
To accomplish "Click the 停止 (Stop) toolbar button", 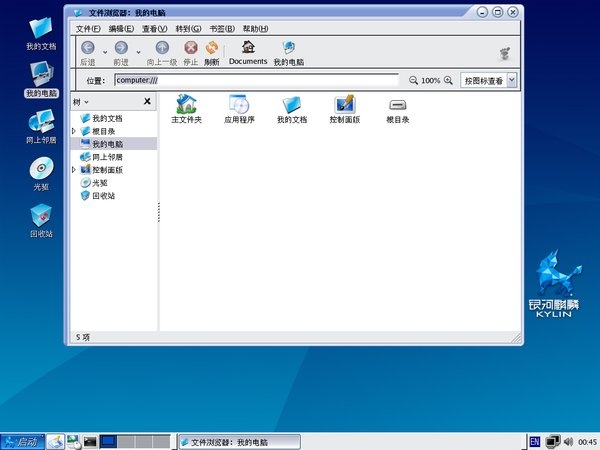I will click(190, 49).
